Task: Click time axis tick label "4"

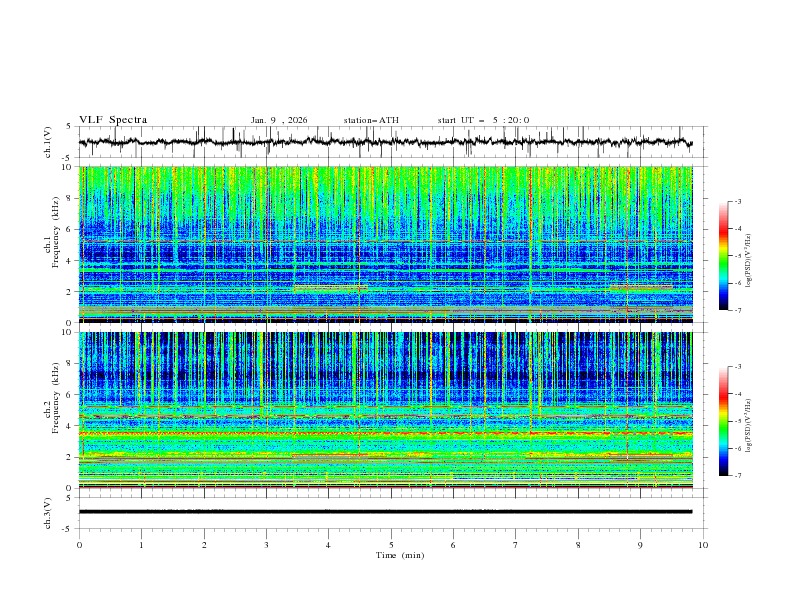Action: (328, 545)
